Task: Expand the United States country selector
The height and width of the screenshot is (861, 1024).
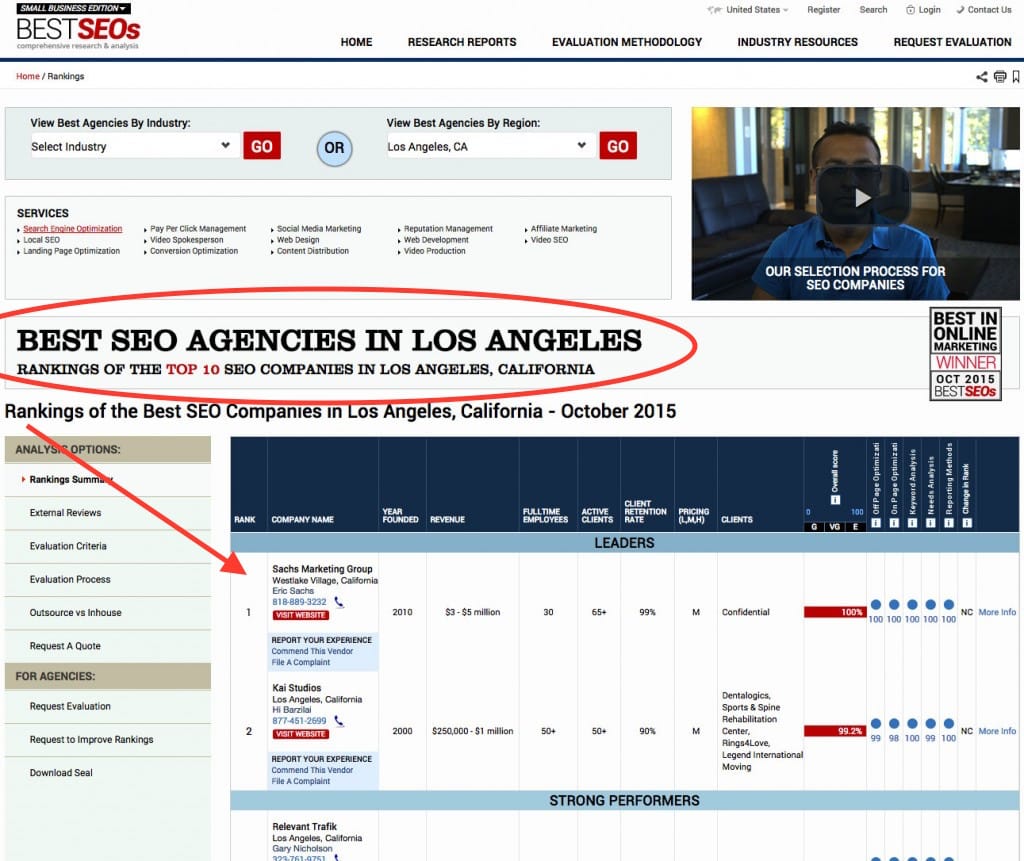Action: (x=749, y=10)
